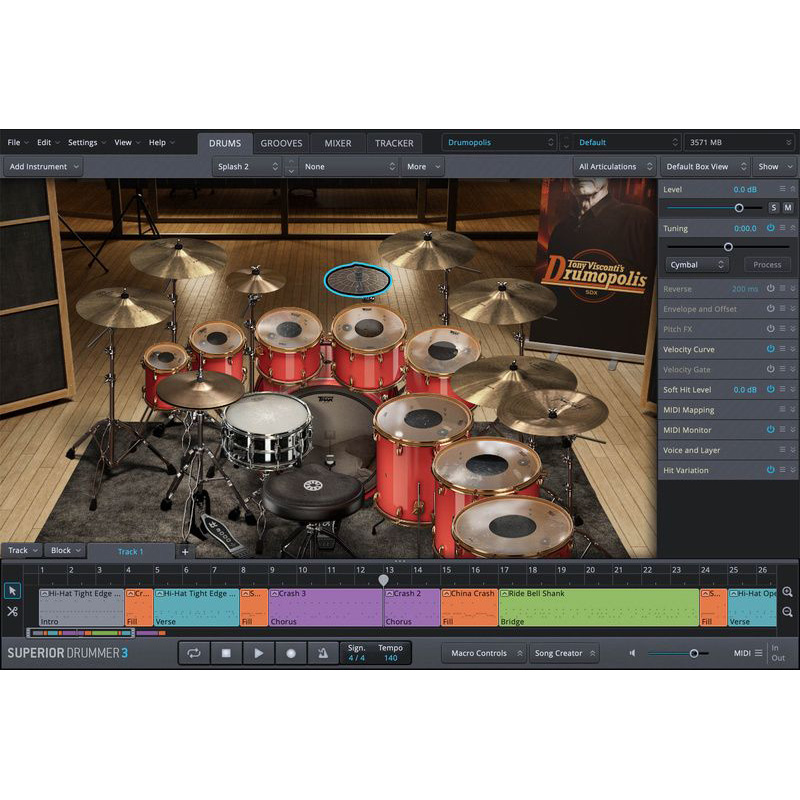Add a new track with plus button
The width and height of the screenshot is (800, 800).
tap(185, 552)
